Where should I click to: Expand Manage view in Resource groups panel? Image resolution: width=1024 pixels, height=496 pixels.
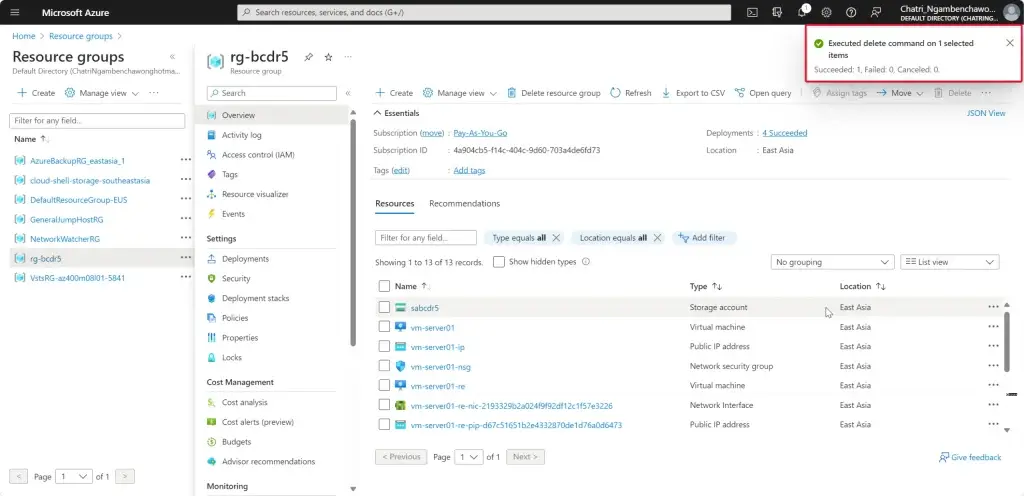click(x=102, y=93)
